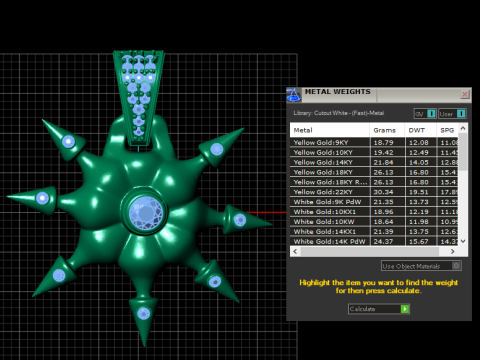Select the Yellow Gold:22KY row
The image size is (480, 360).
(x=374, y=192)
